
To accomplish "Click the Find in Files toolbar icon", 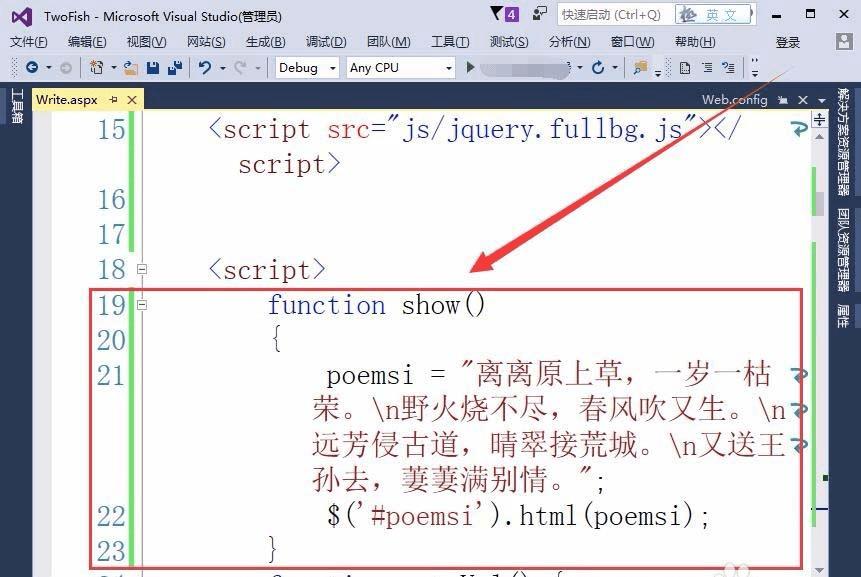I will tap(640, 68).
